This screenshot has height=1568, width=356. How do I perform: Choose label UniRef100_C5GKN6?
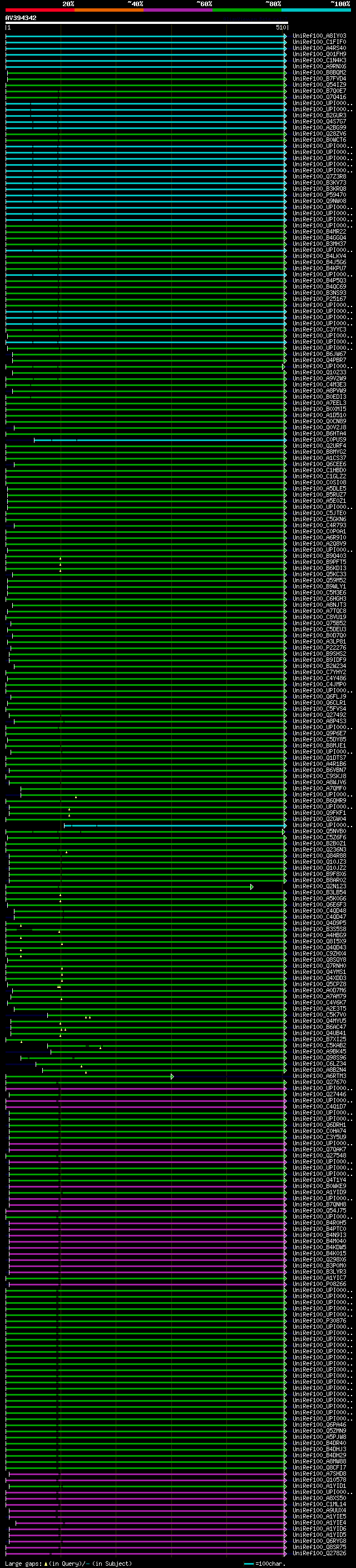319,519
